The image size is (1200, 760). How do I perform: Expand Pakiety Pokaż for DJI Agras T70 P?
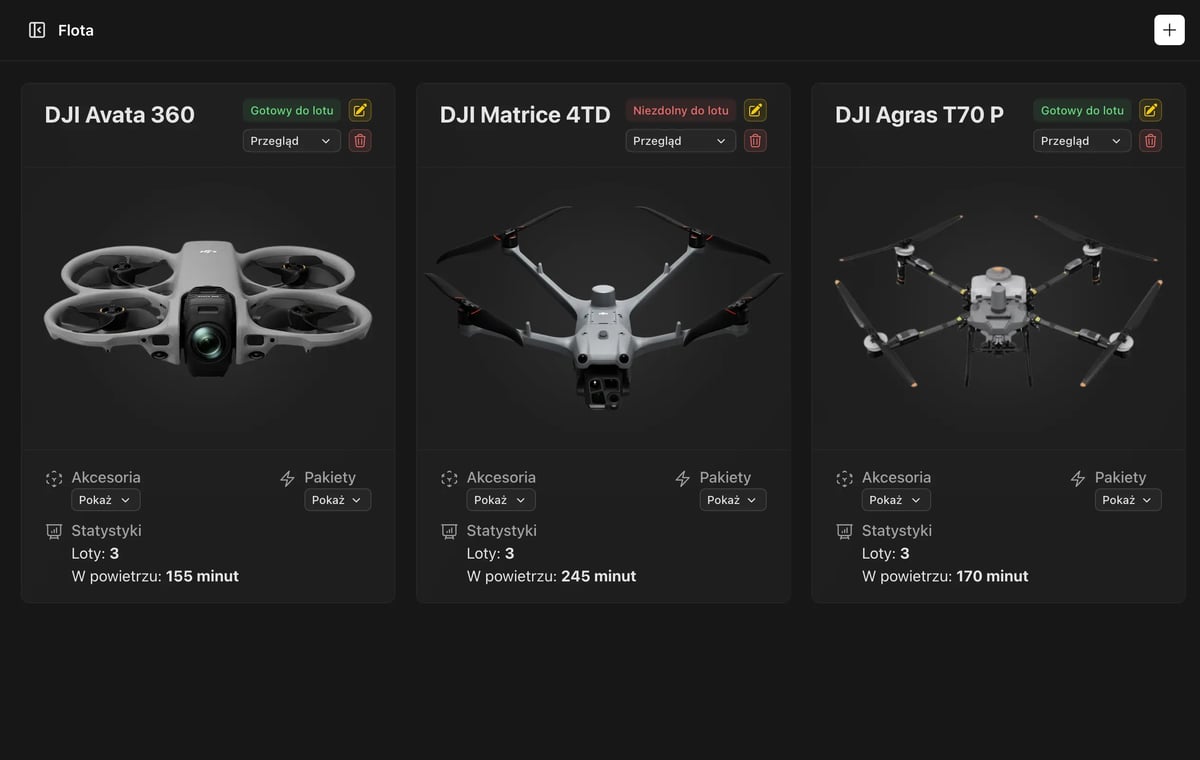click(1128, 500)
